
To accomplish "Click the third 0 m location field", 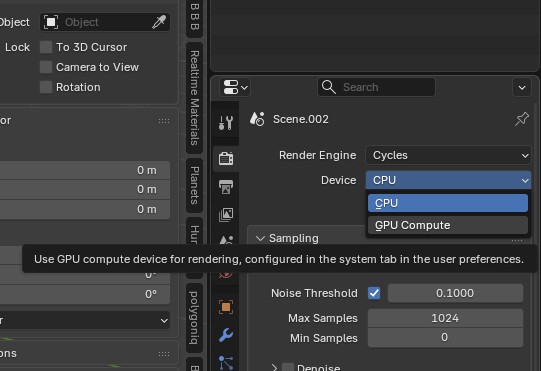I will tap(85, 209).
